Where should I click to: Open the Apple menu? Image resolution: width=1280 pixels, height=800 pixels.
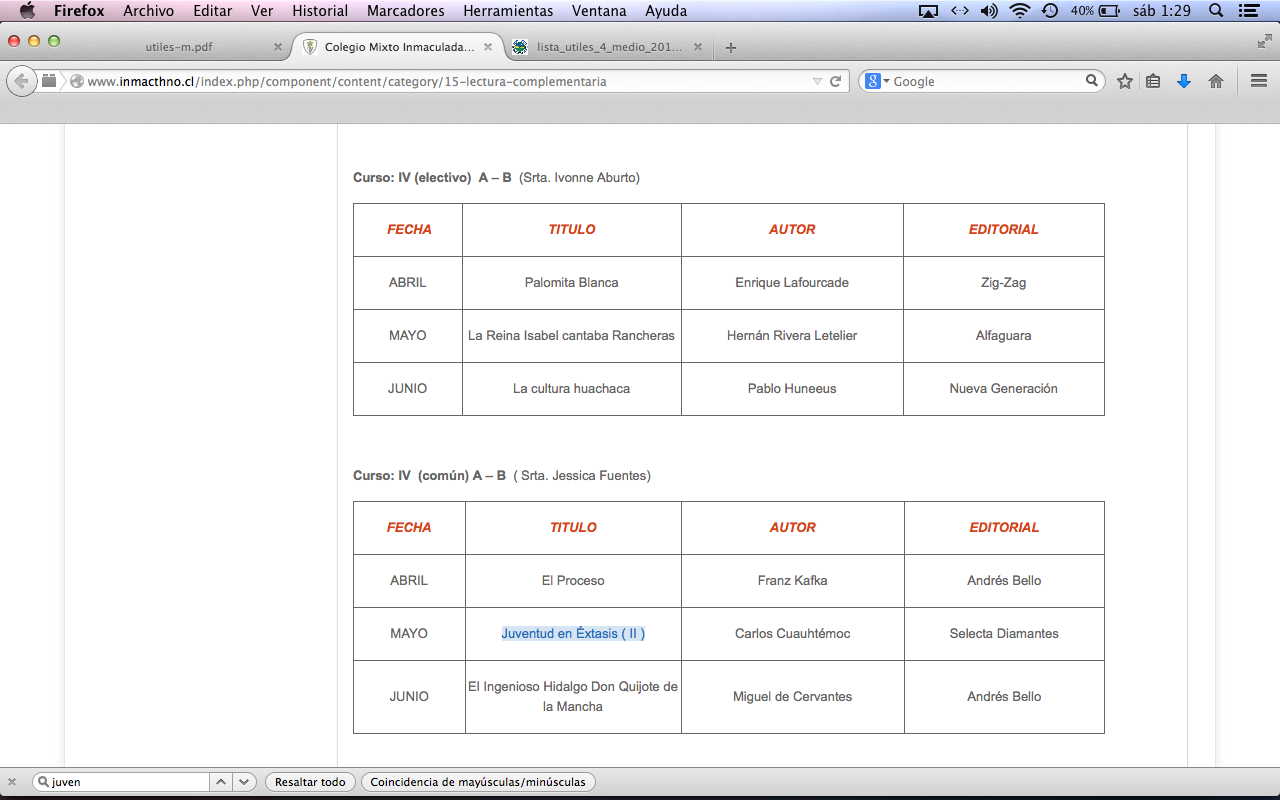click(x=27, y=11)
